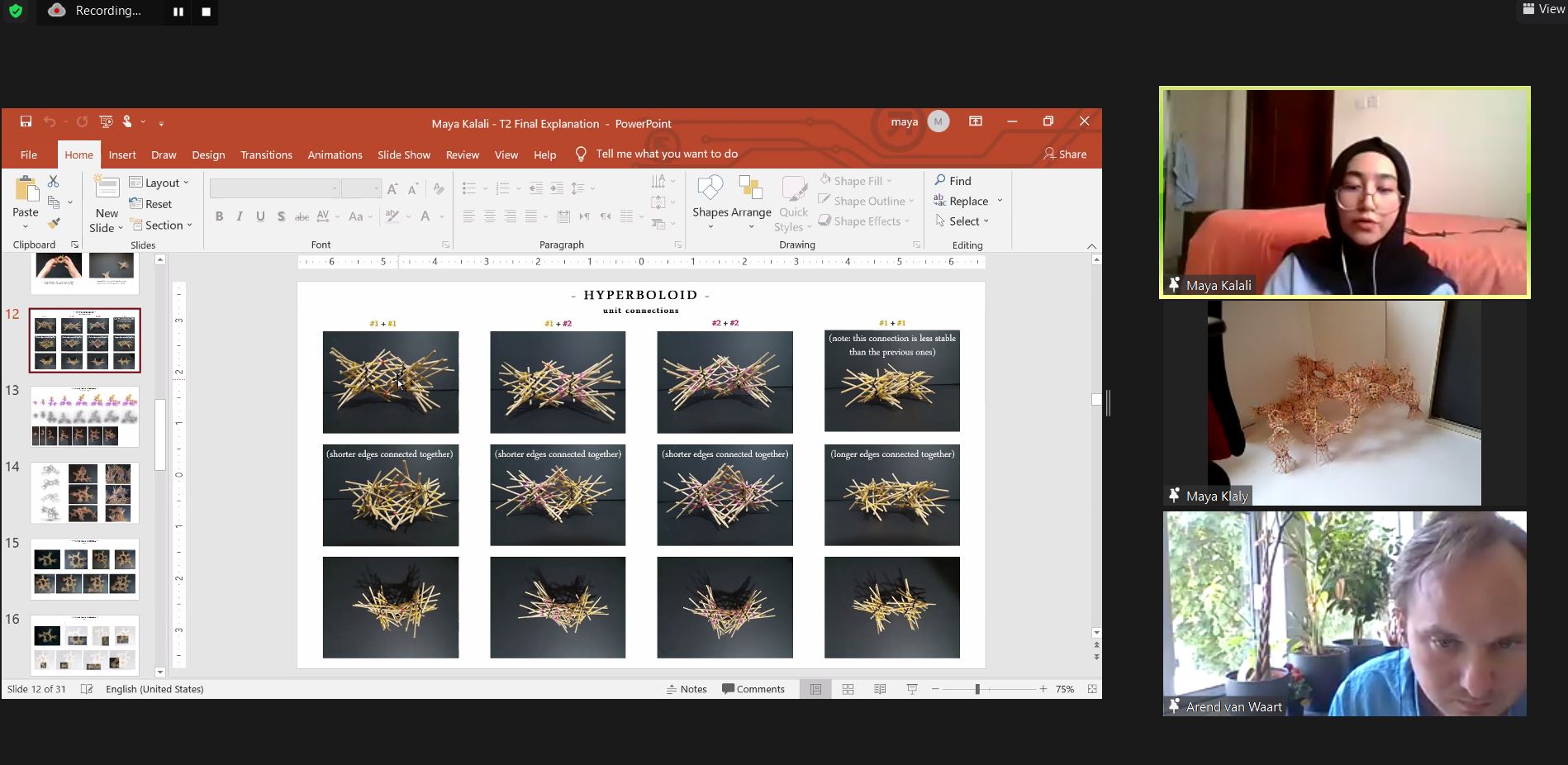Toggle the Comments pane

tap(753, 689)
